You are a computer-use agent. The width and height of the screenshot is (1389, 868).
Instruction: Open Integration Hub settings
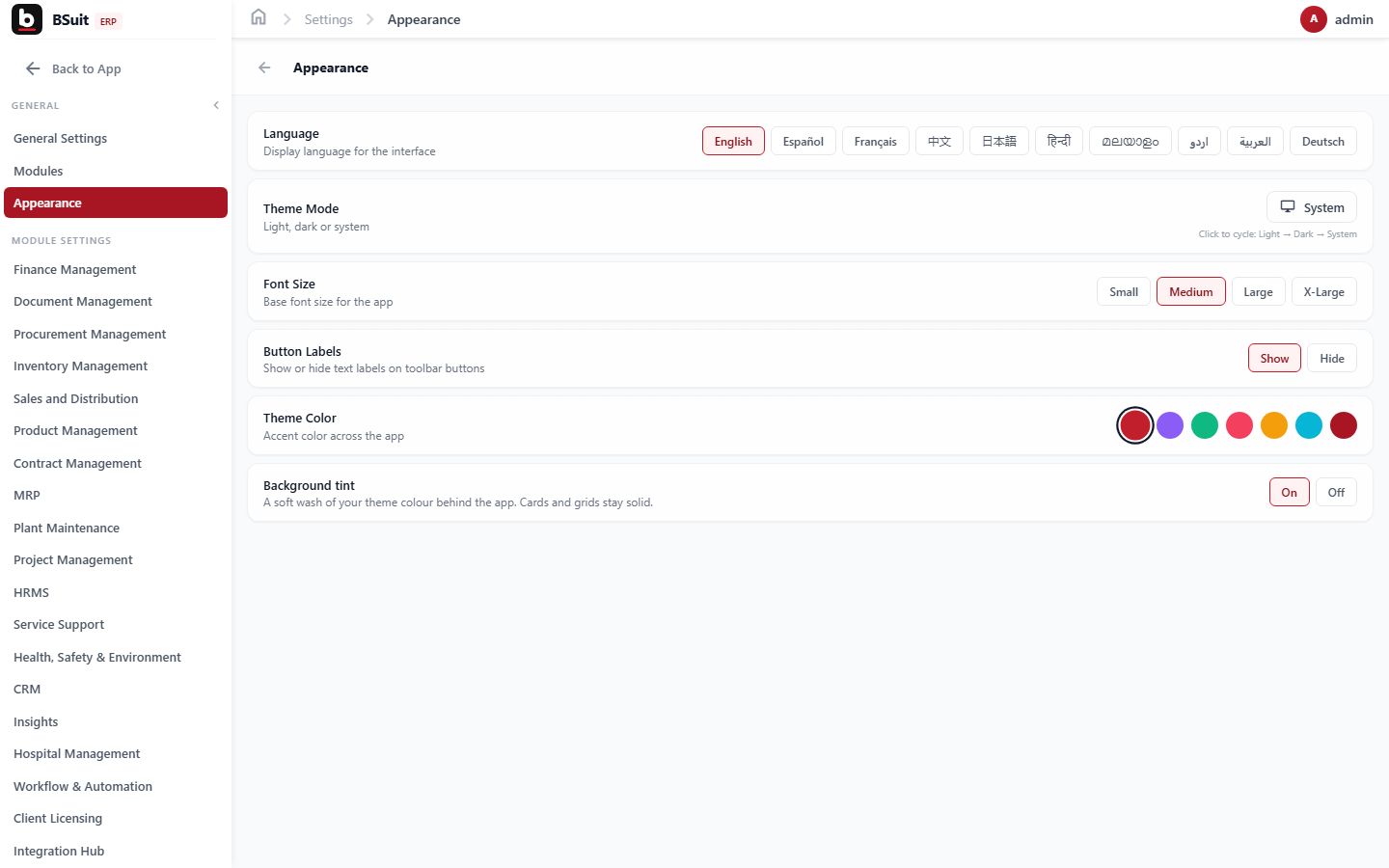pyautogui.click(x=116, y=851)
